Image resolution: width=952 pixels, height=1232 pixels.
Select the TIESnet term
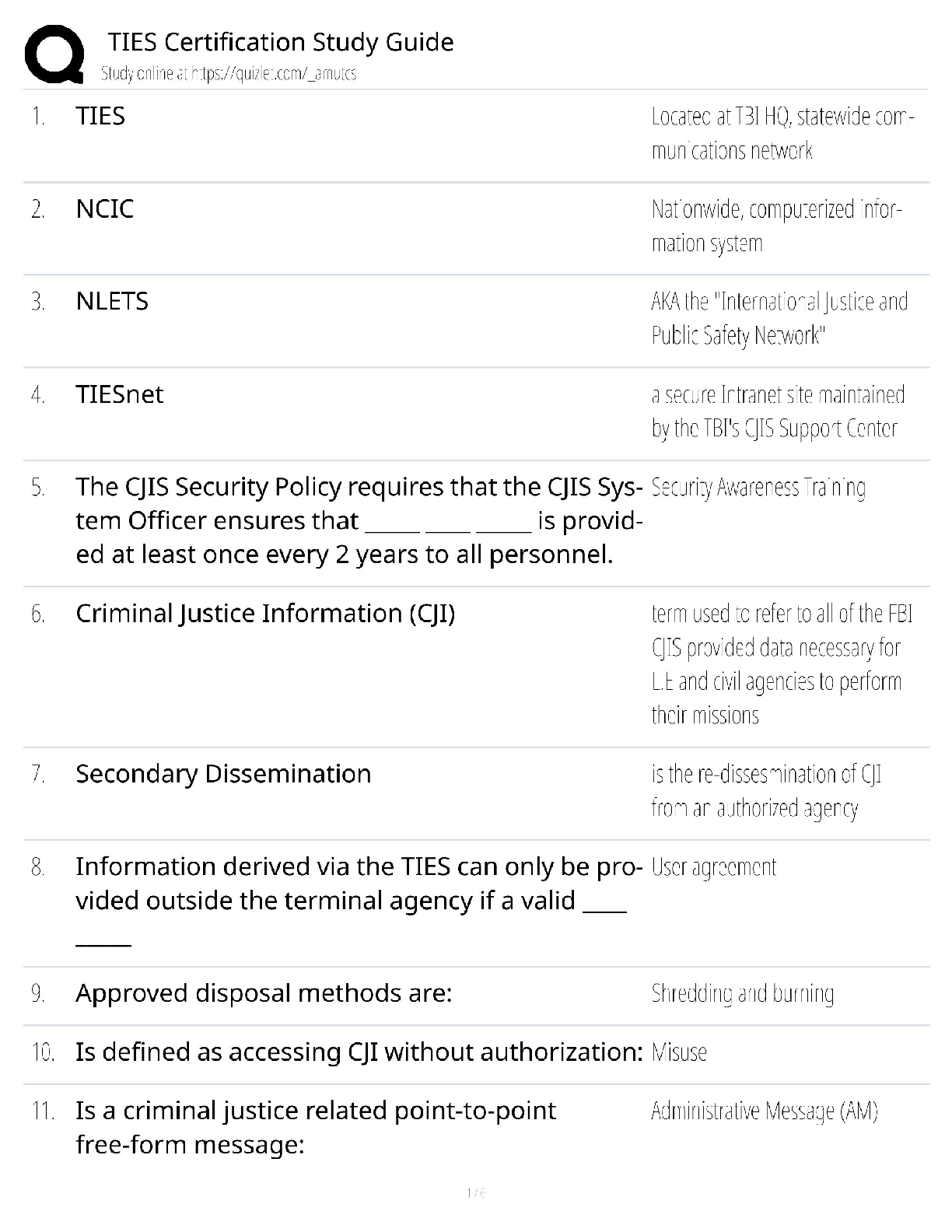point(120,394)
